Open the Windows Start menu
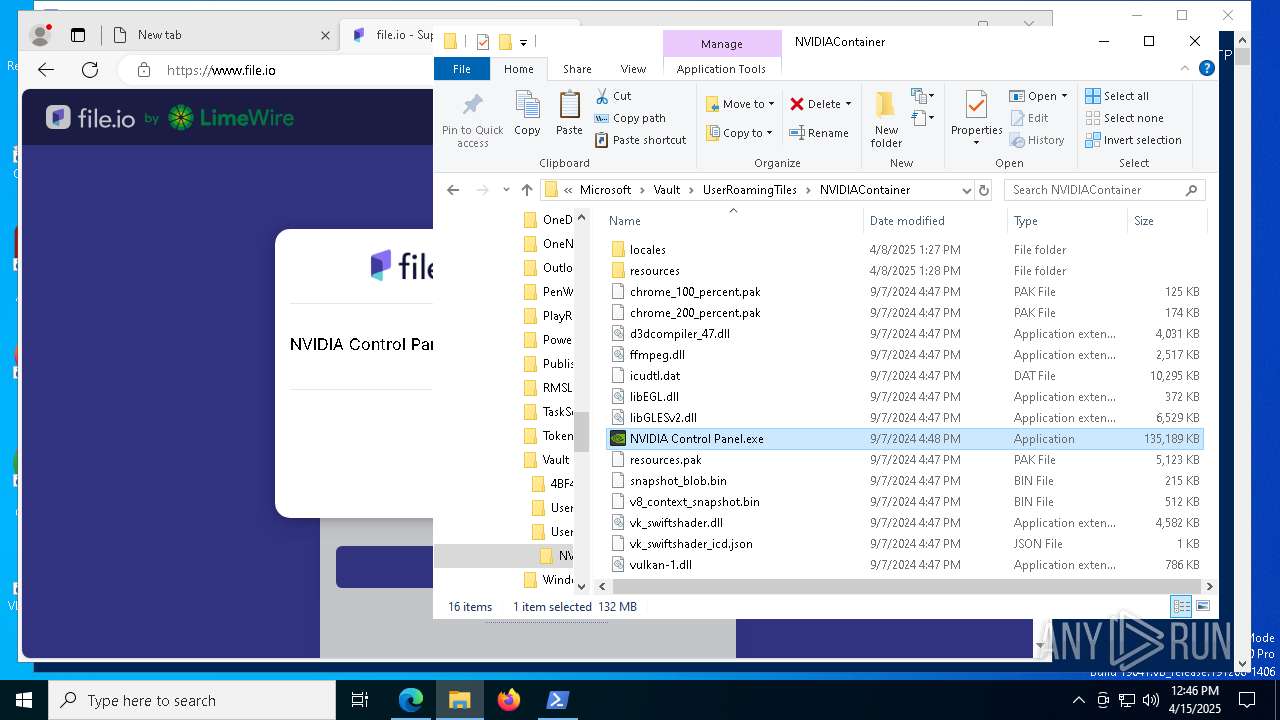Image resolution: width=1280 pixels, height=720 pixels. click(24, 700)
